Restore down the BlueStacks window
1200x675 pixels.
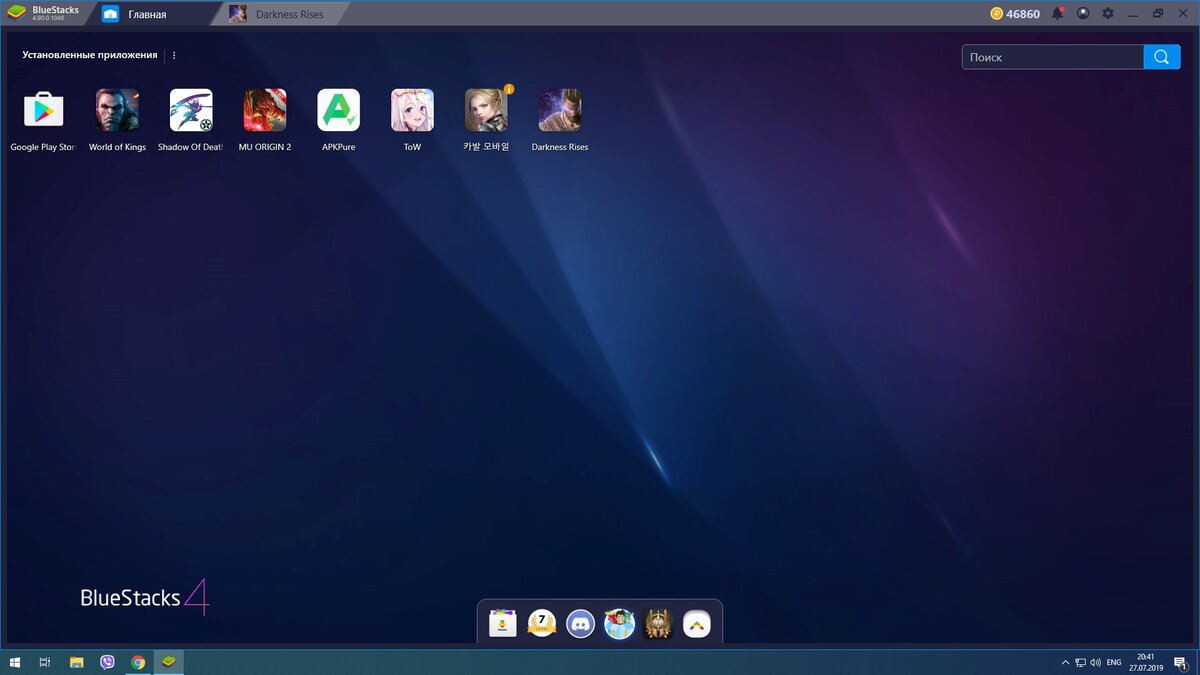coord(1158,14)
